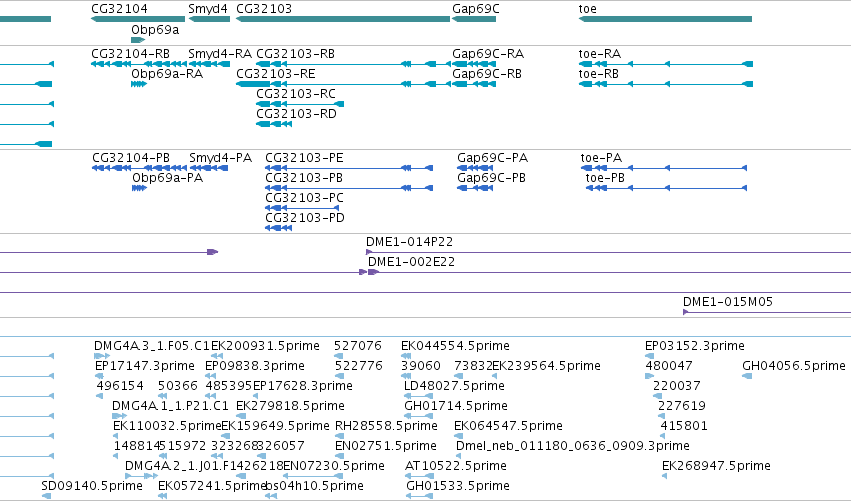Viewport: 851px width, 501px height.
Task: Click the EP17628.3prime EST label
Action: [x=303, y=387]
